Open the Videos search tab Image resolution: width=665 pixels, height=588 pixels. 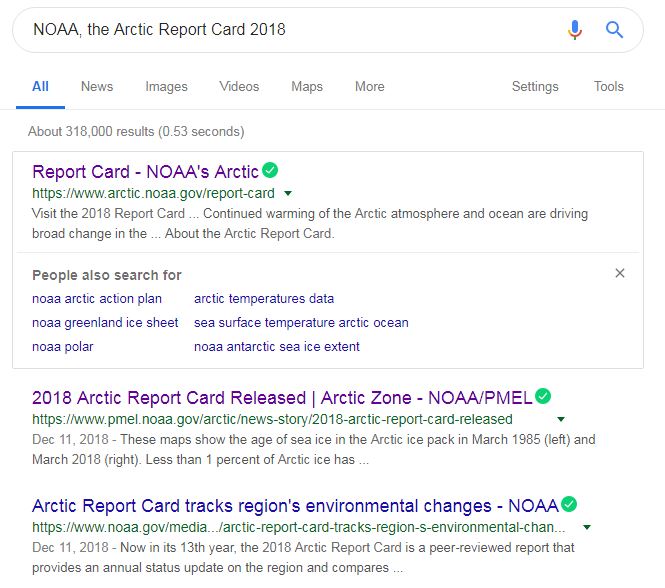pyautogui.click(x=239, y=87)
